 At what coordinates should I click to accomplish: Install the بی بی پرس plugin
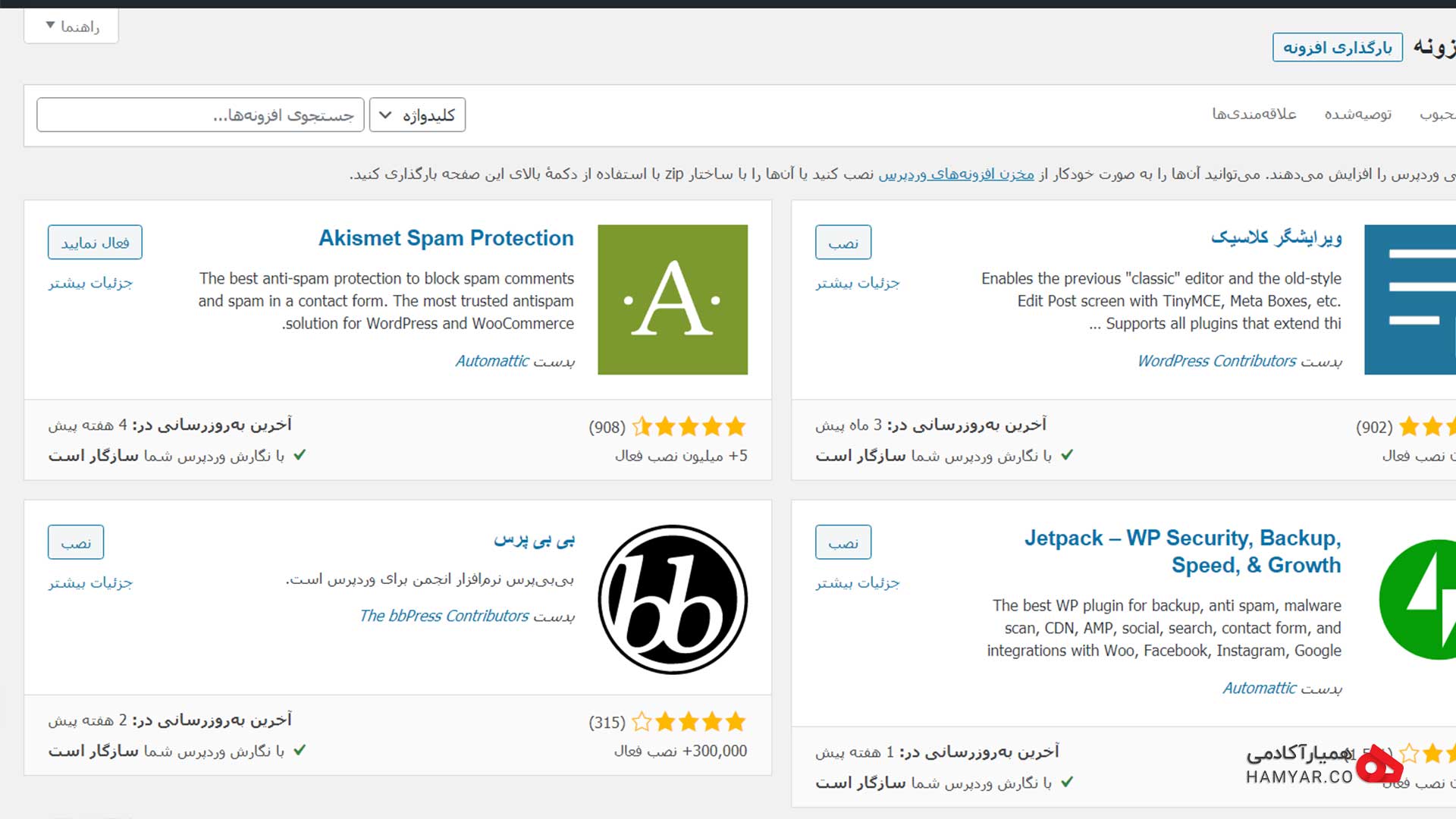76,542
